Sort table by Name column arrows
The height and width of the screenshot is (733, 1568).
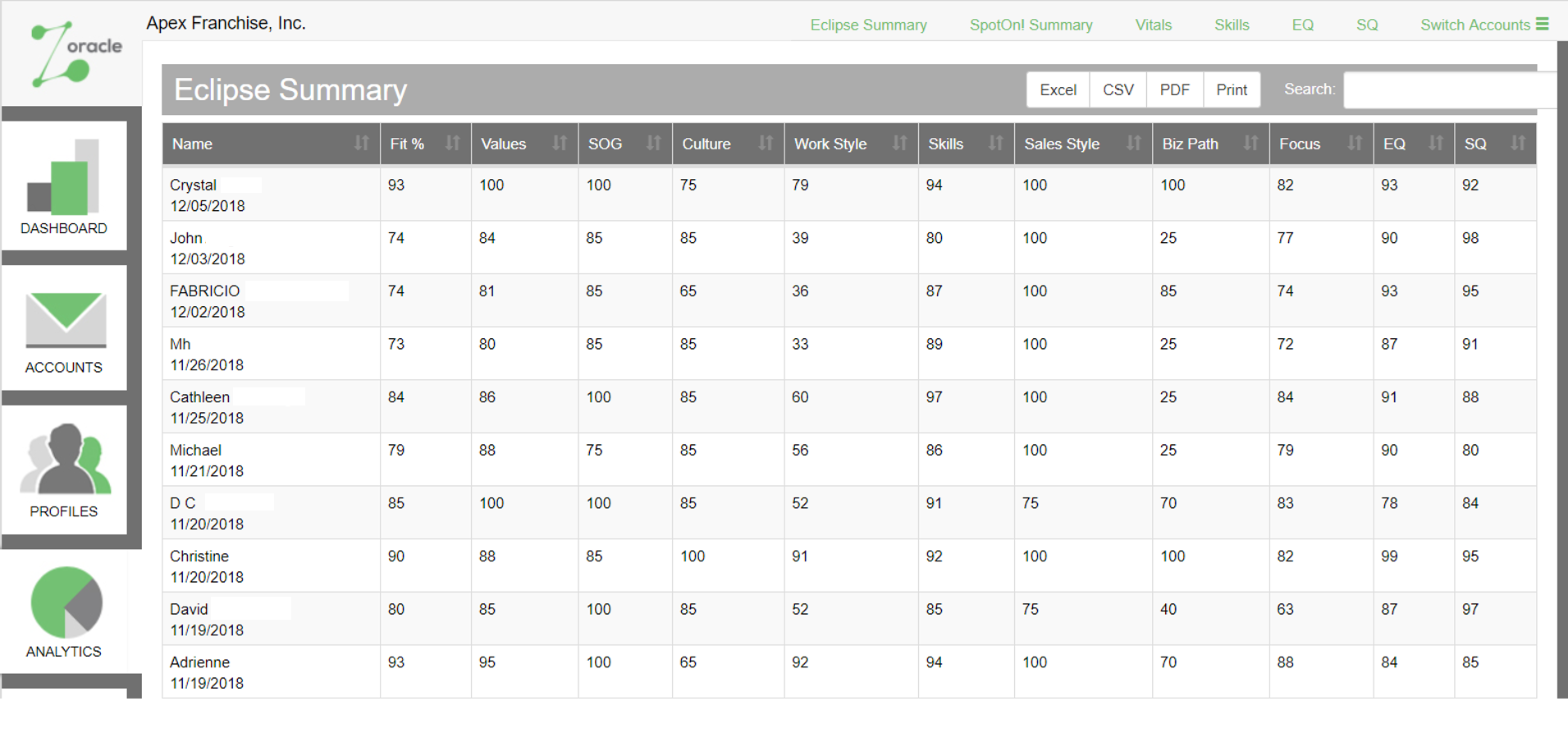(361, 144)
